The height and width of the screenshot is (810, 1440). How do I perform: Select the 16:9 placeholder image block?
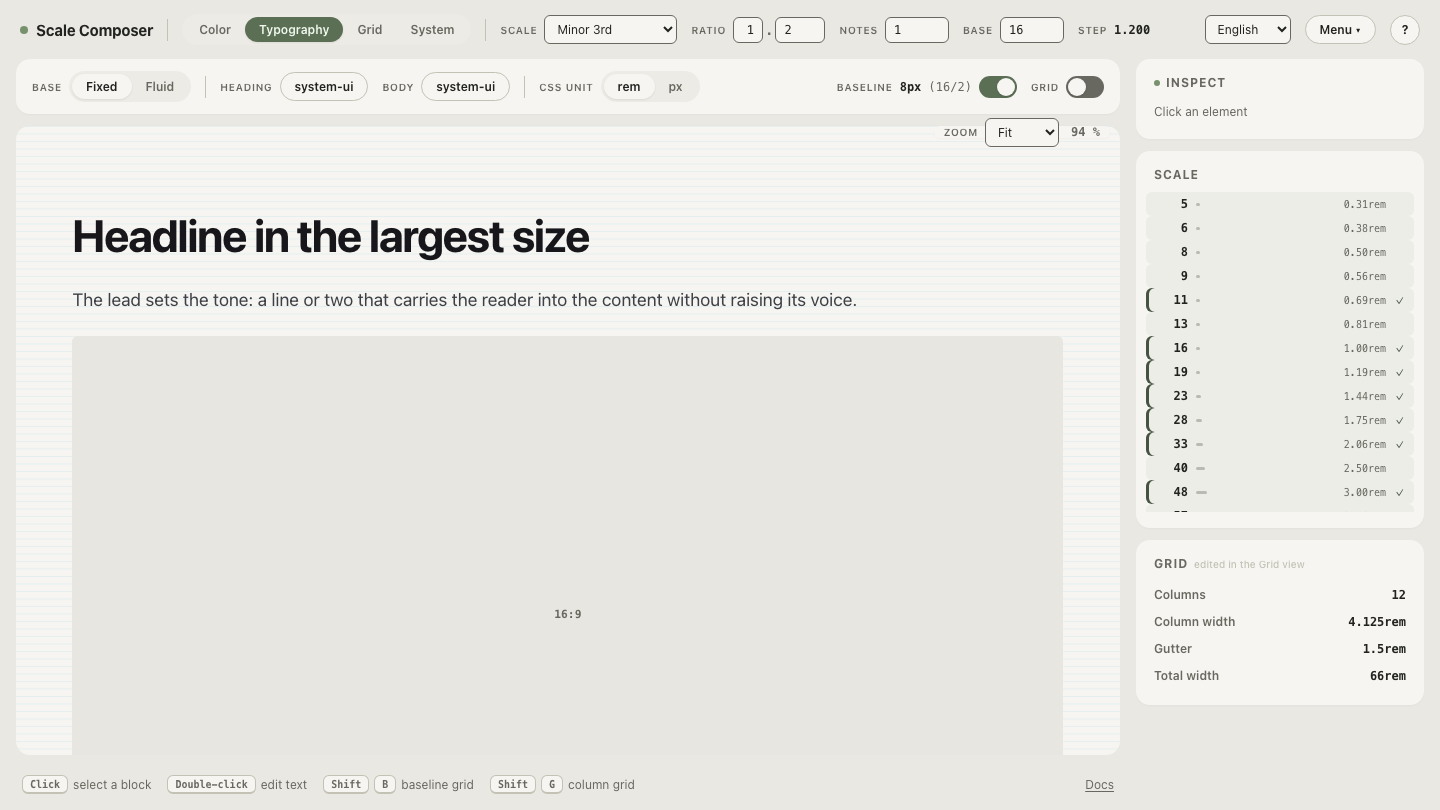[567, 546]
